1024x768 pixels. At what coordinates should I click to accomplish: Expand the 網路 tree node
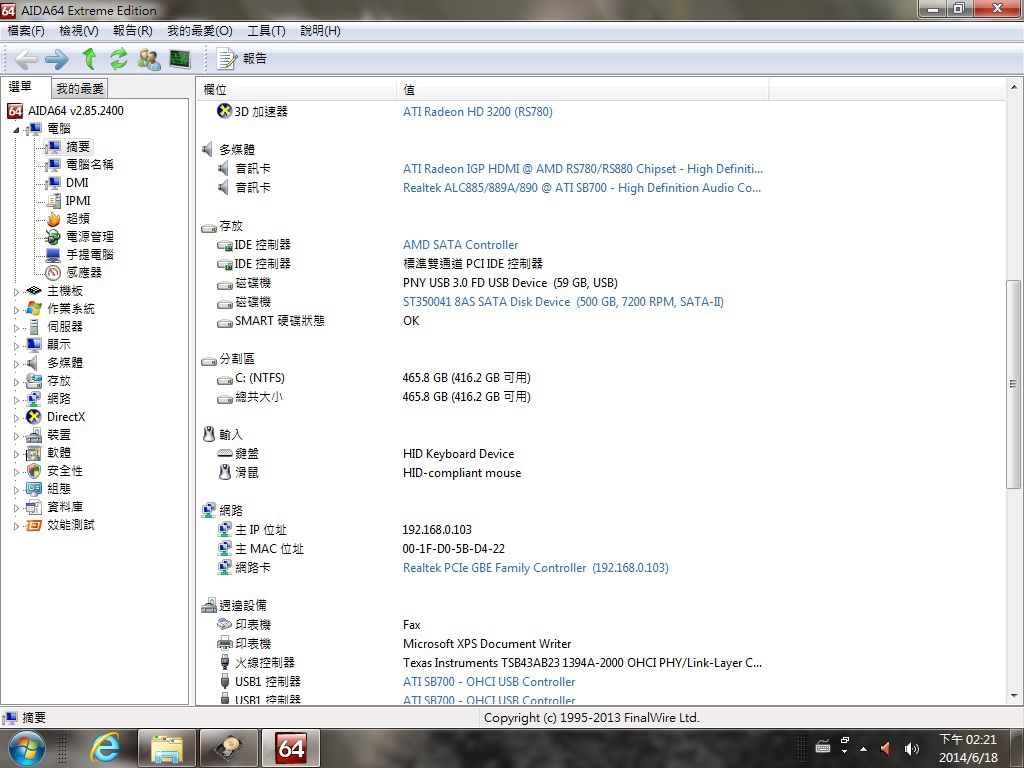16,399
